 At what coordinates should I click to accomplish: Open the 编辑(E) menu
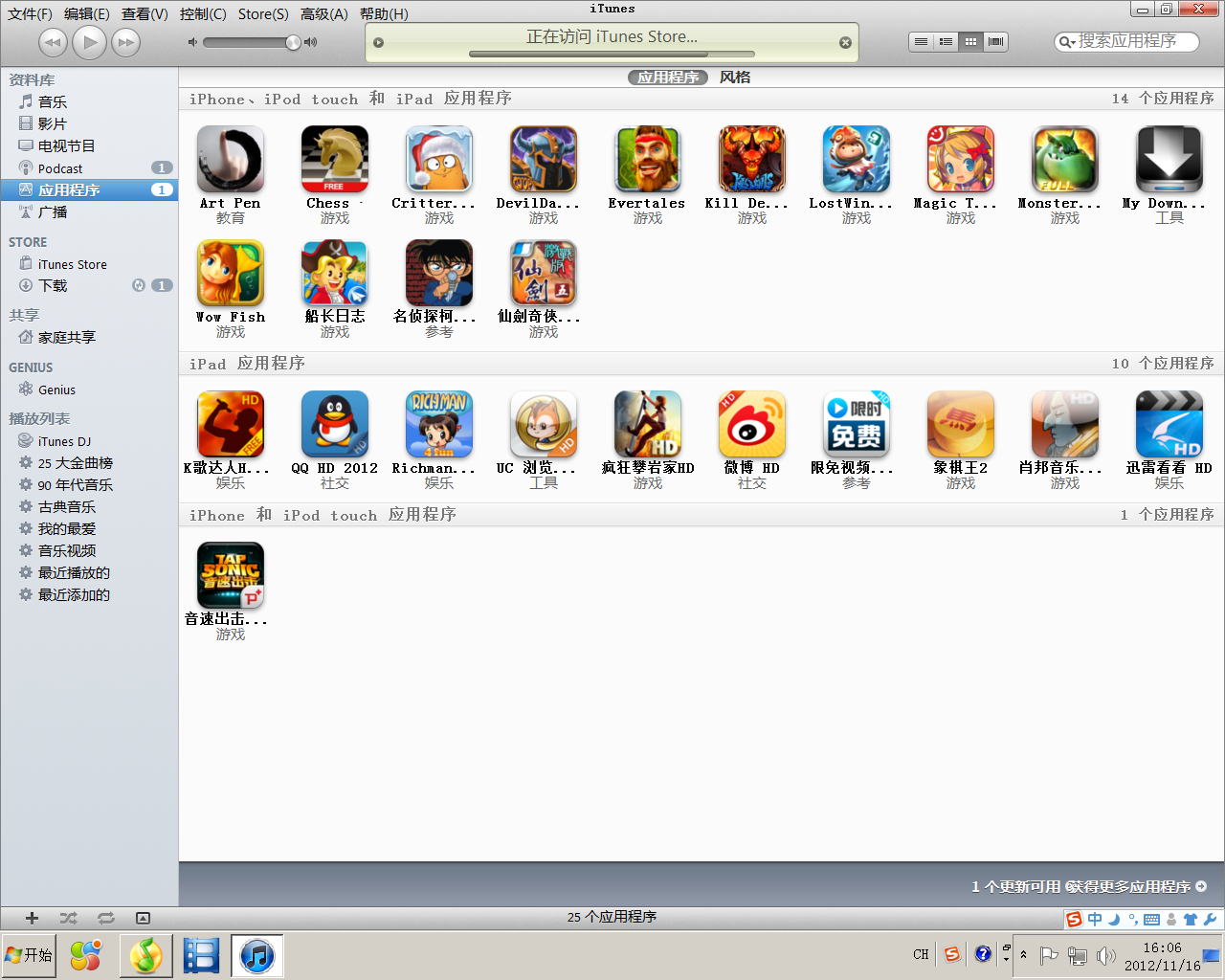pyautogui.click(x=87, y=13)
